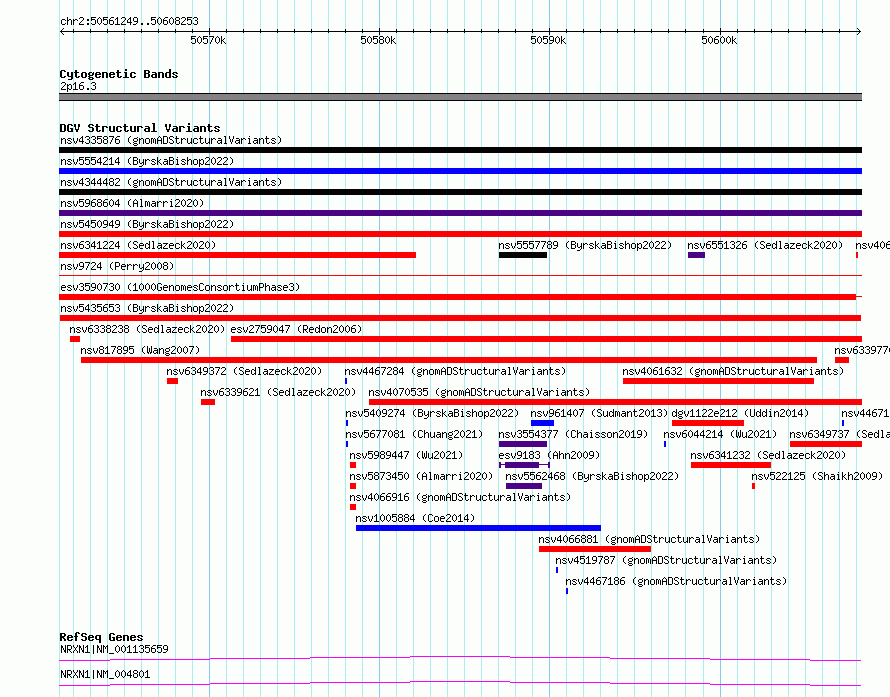Open variant nsv5873450 (Almarri2020) label
The width and height of the screenshot is (890, 697).
421,476
